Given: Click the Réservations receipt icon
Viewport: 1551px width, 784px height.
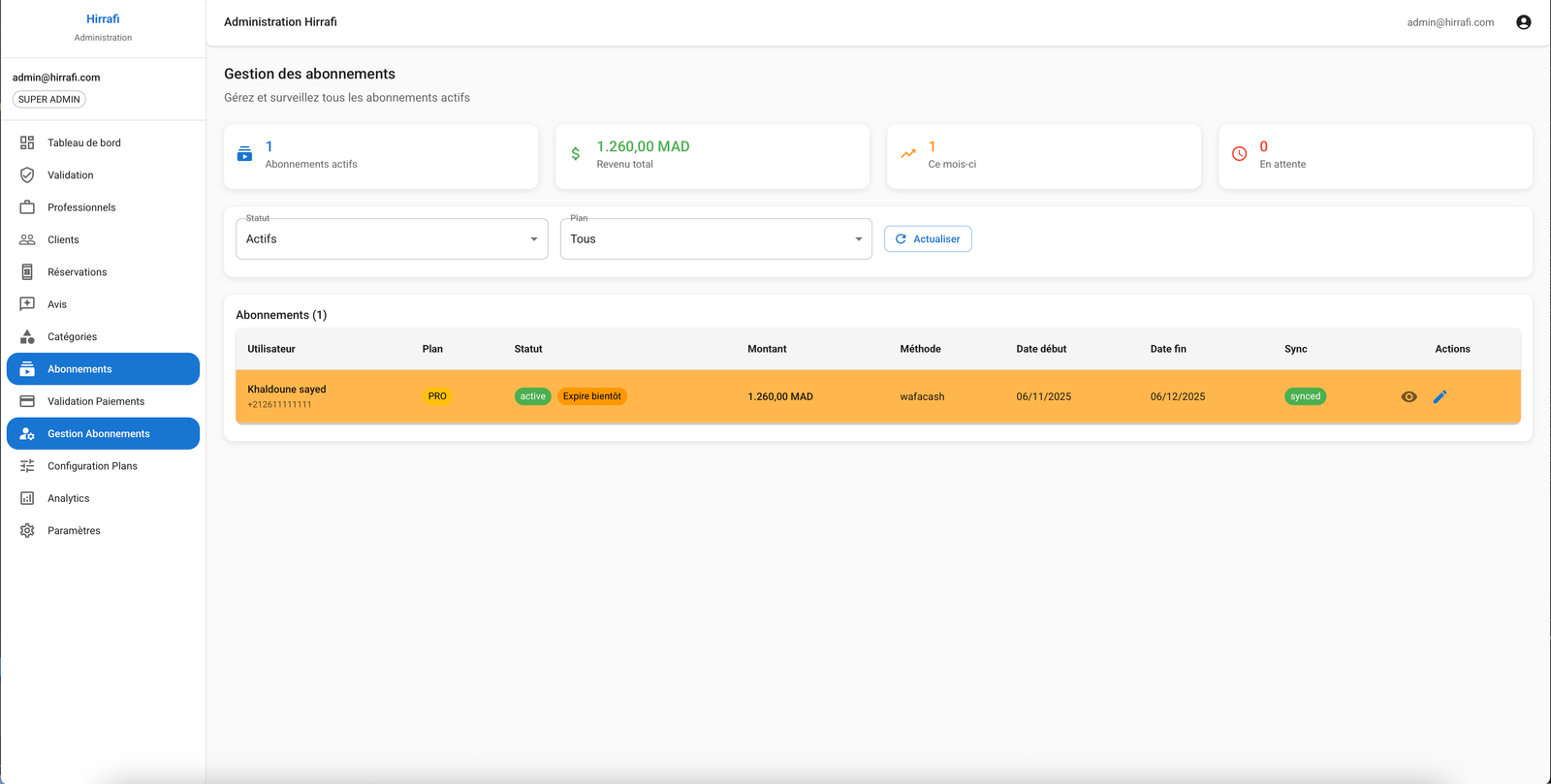Looking at the screenshot, I should (27, 272).
